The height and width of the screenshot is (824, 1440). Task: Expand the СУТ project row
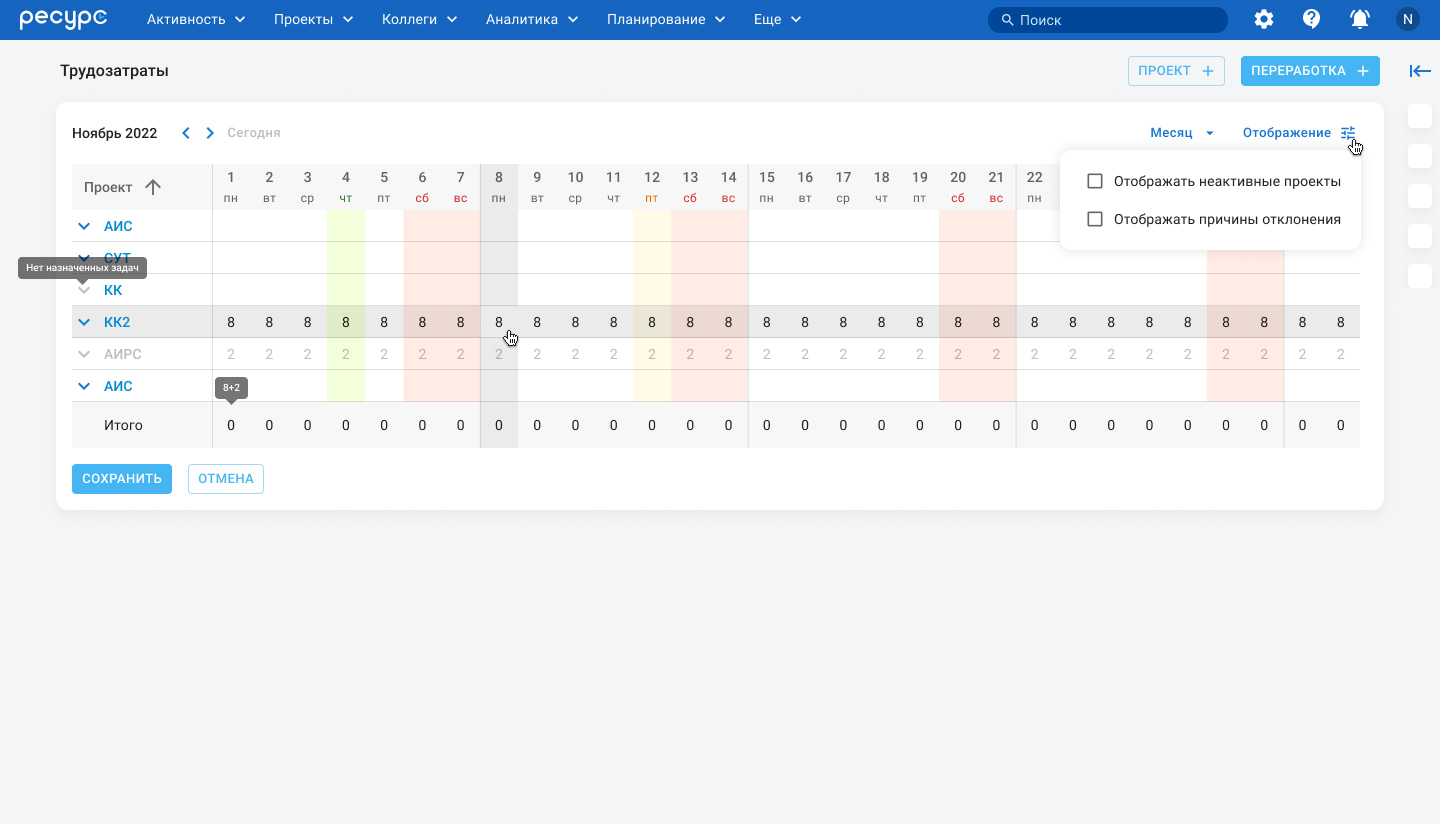[84, 258]
